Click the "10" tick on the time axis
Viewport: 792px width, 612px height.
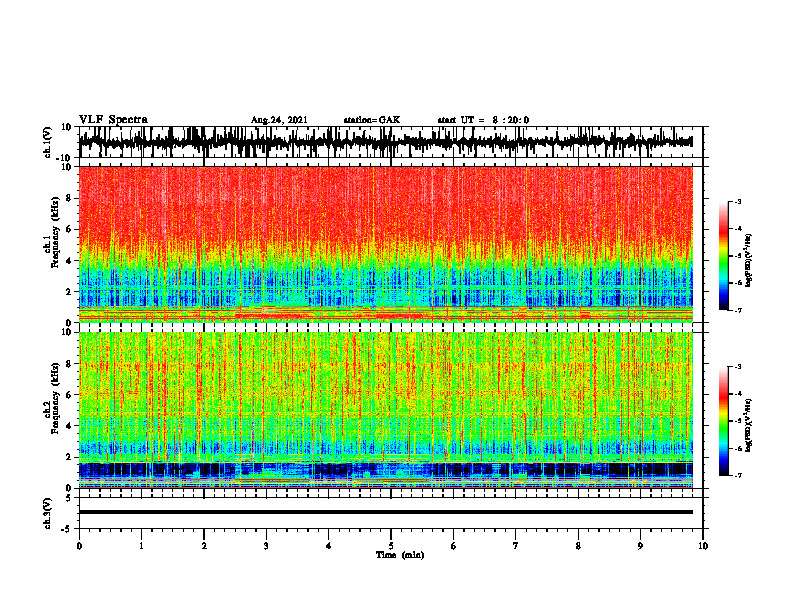(703, 546)
